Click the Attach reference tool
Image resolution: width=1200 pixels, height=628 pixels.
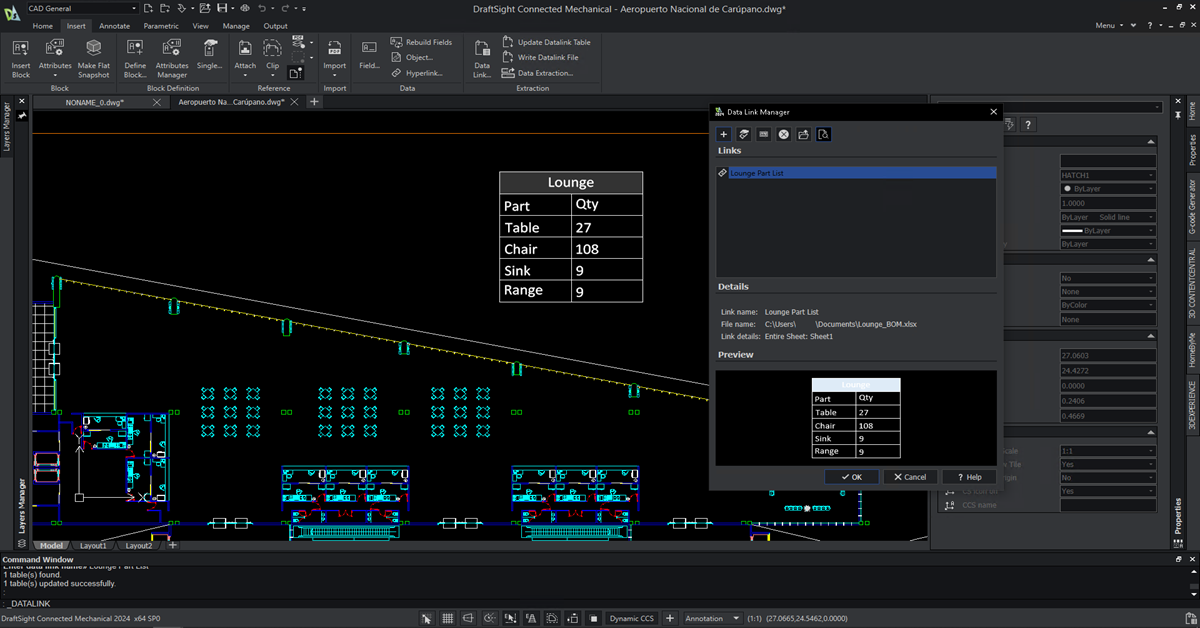244,55
